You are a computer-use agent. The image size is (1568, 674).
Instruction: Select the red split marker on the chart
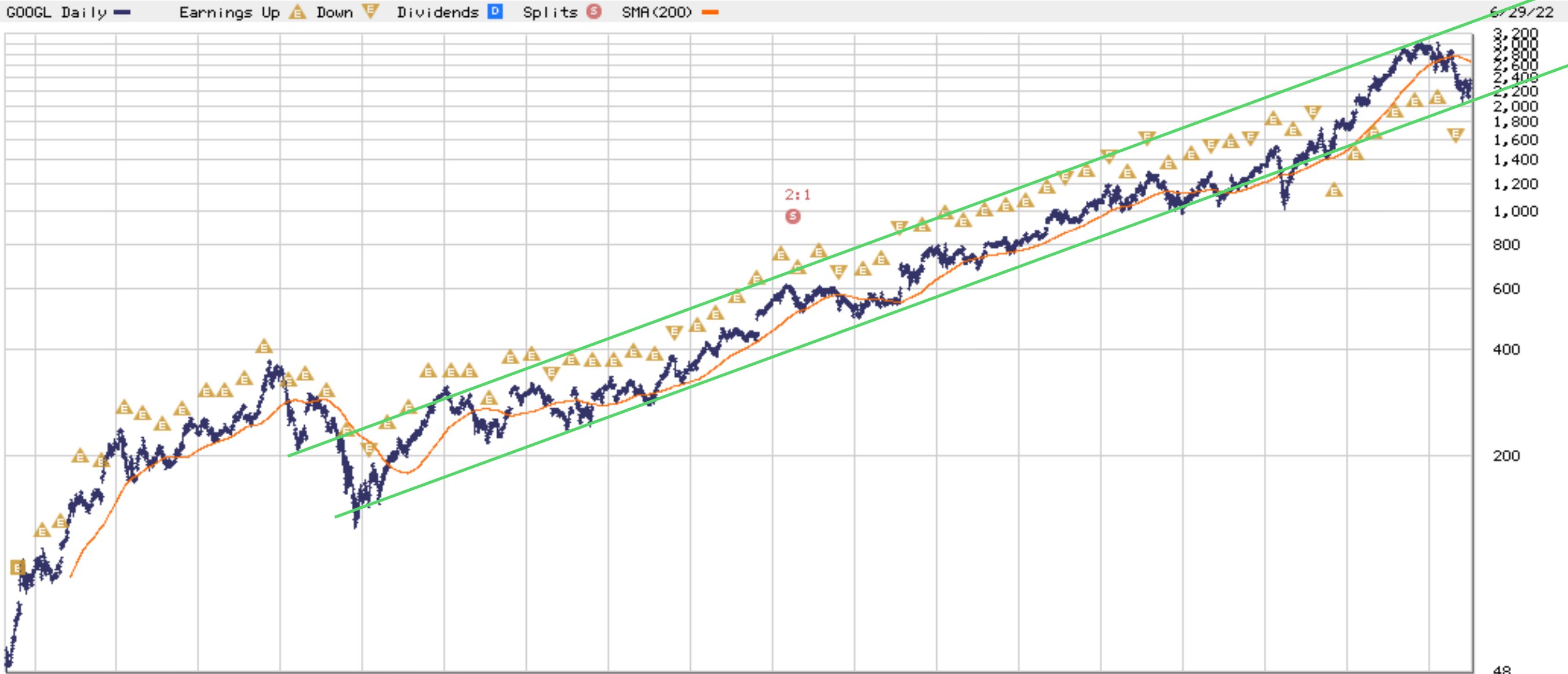click(x=793, y=216)
